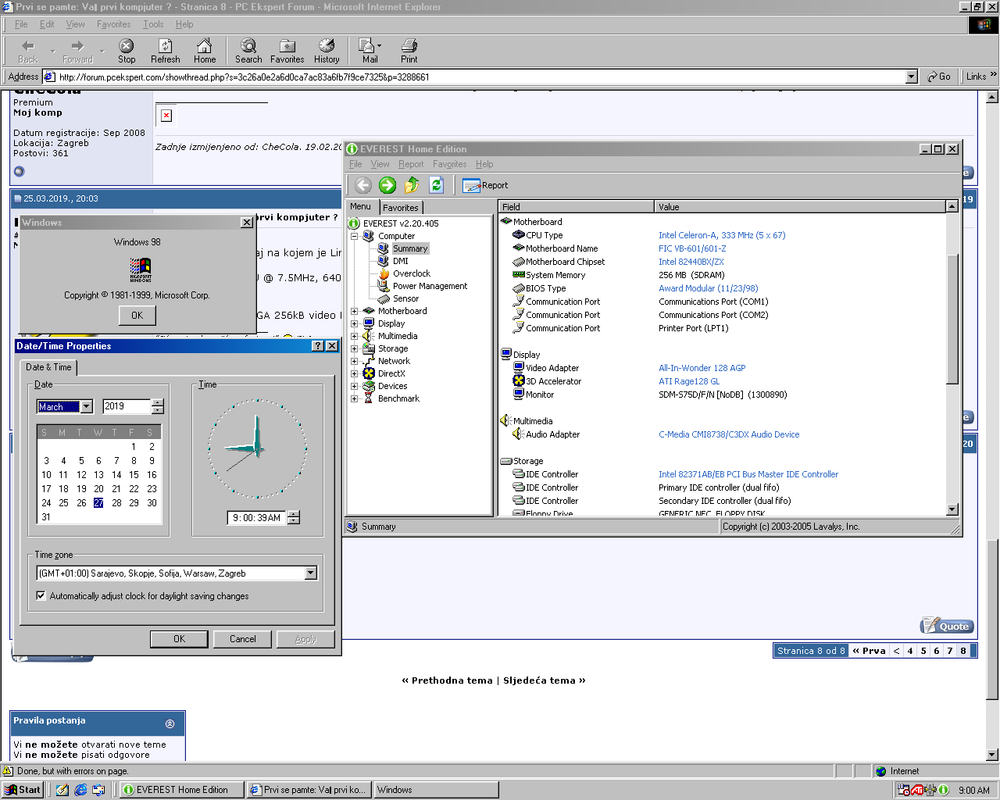Select Power Management in EVEREST tree
Viewport: 1000px width, 800px height.
pos(430,286)
